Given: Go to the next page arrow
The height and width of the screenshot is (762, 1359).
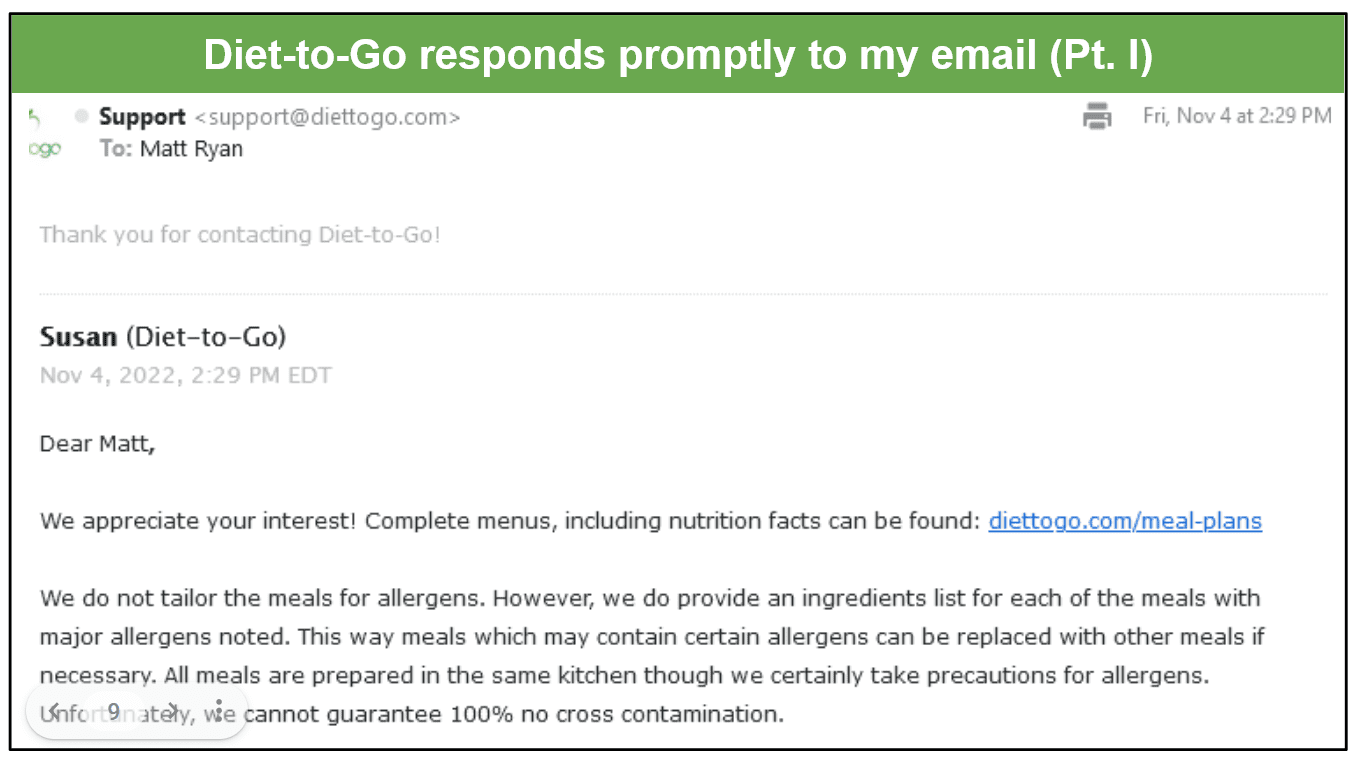Looking at the screenshot, I should [174, 712].
